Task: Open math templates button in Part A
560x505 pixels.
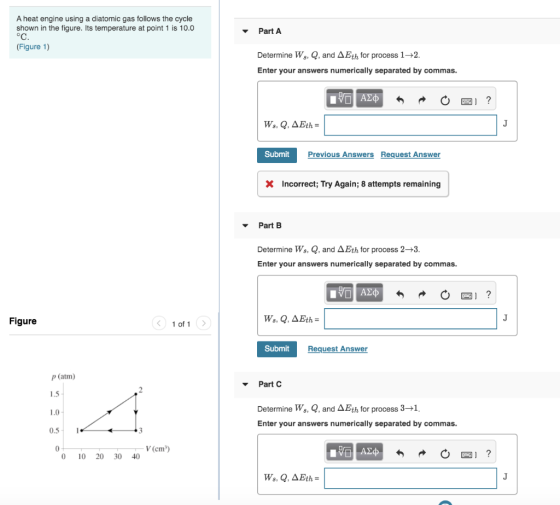Action: 340,99
